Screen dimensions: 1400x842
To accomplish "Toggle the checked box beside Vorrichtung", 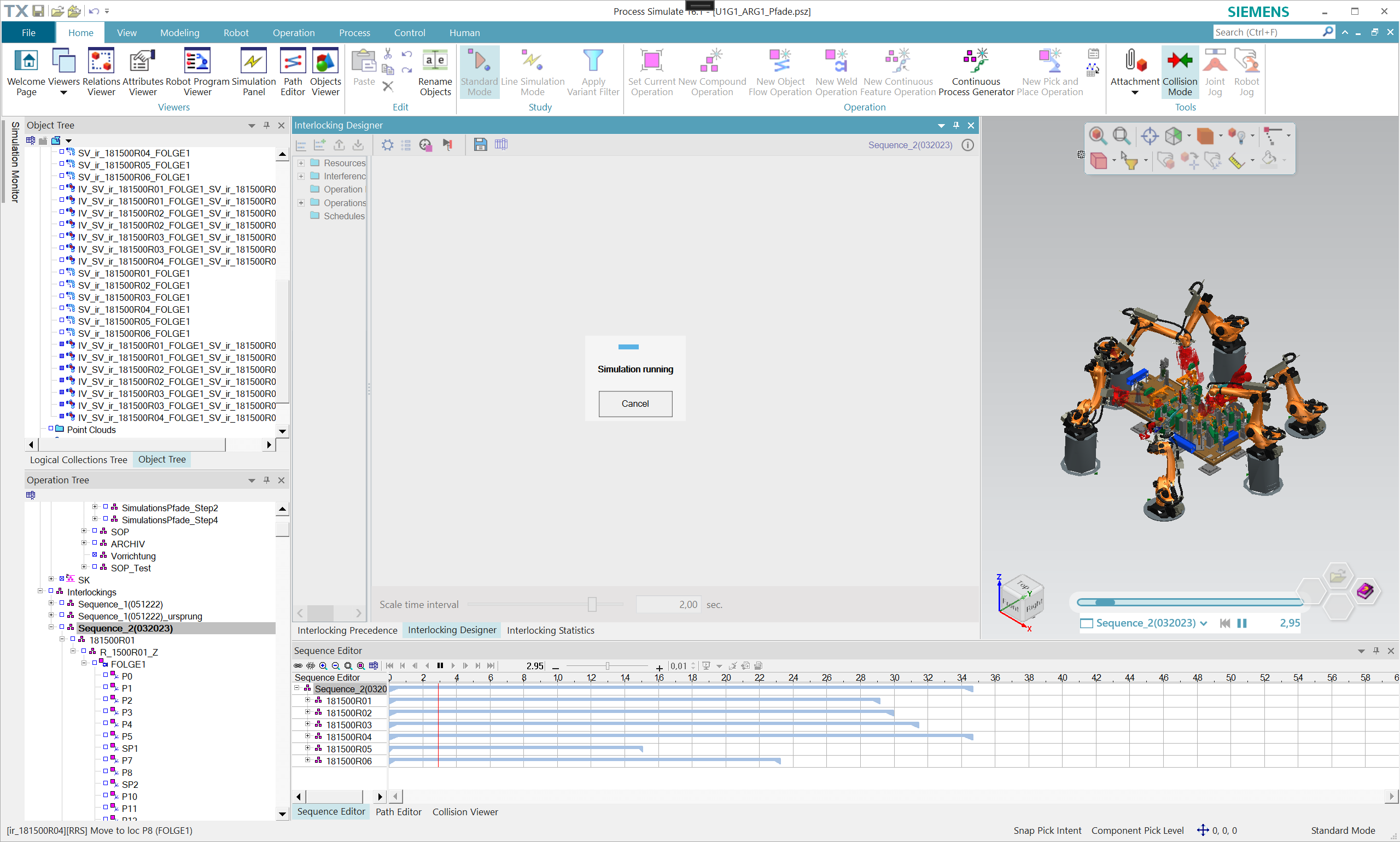I will click(95, 555).
